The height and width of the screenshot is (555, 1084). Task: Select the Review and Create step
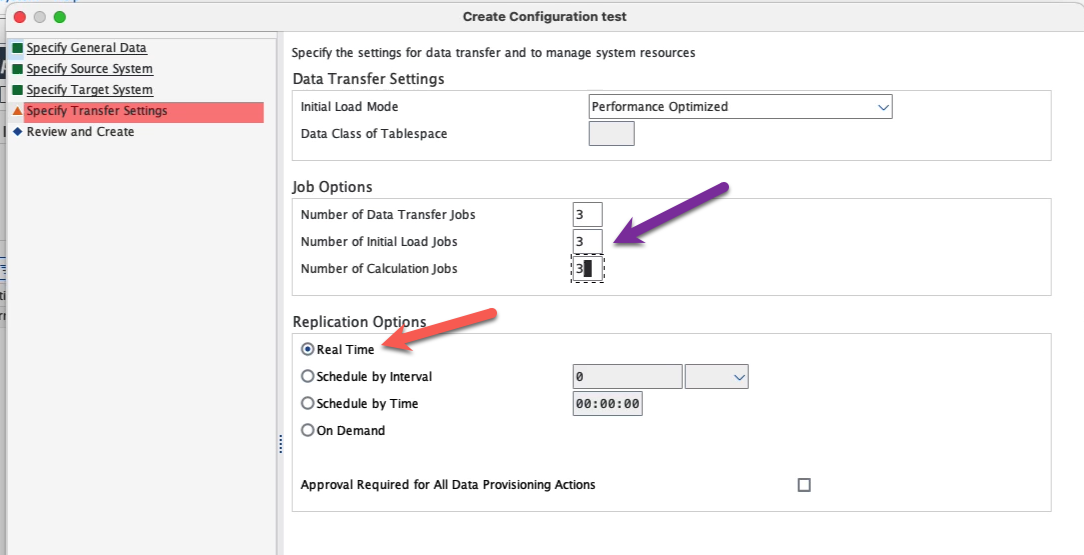(x=80, y=132)
